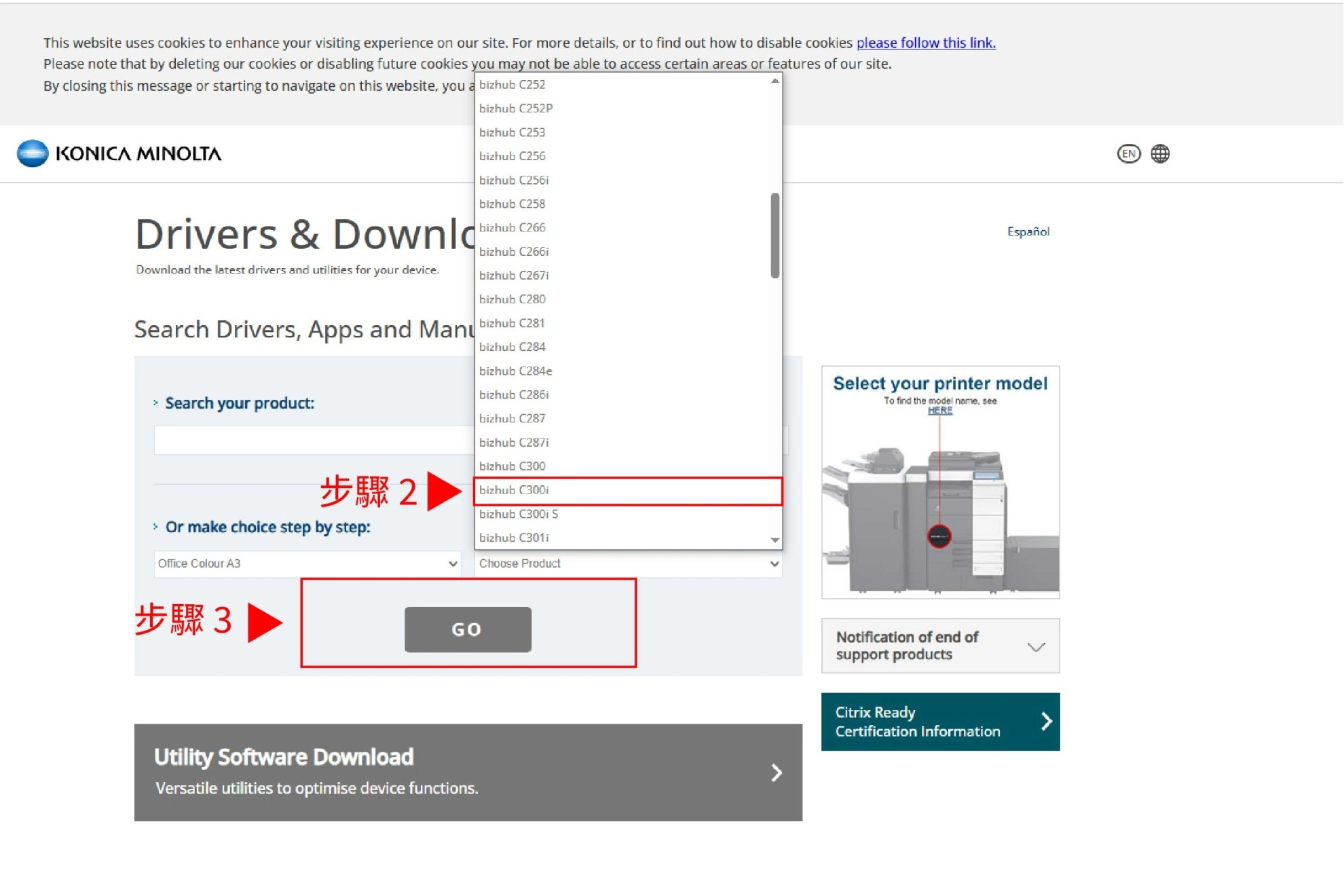
Task: Open the Office Colour A3 dropdown
Action: coord(307,563)
